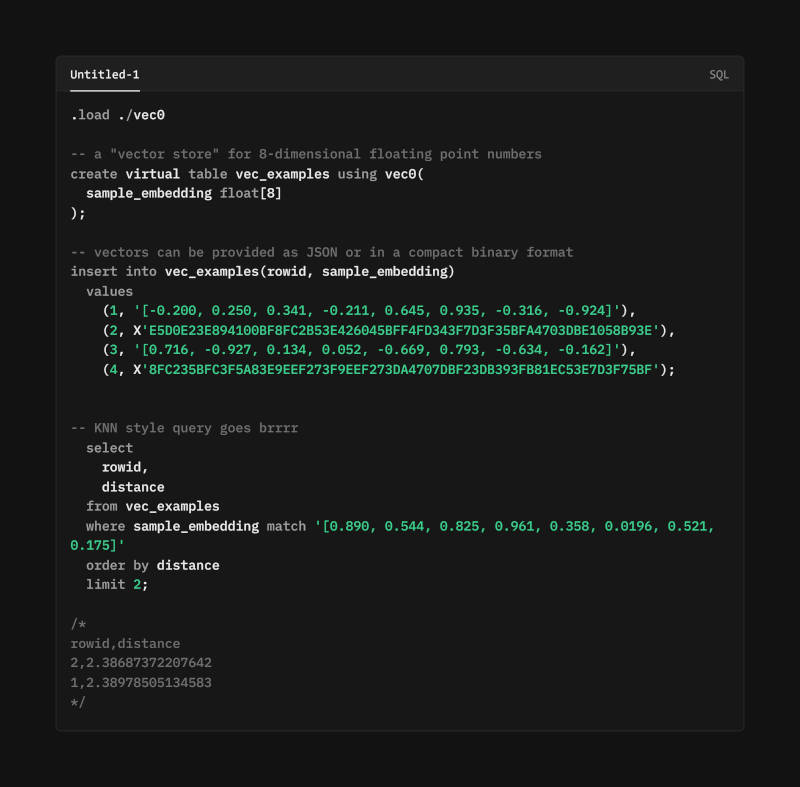Click the row 3 JSON vector string
The height and width of the screenshot is (787, 800).
[377, 350]
